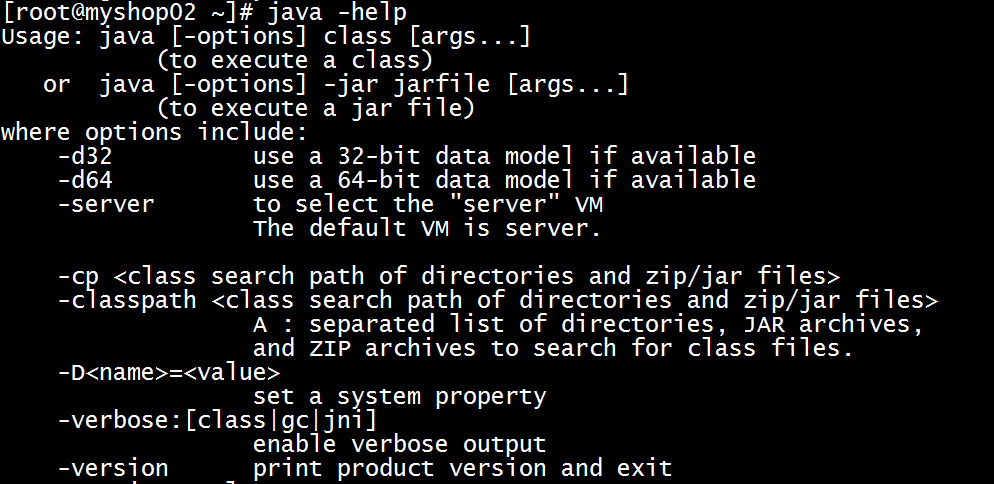Click the "(to execute a class)" text

(x=294, y=61)
